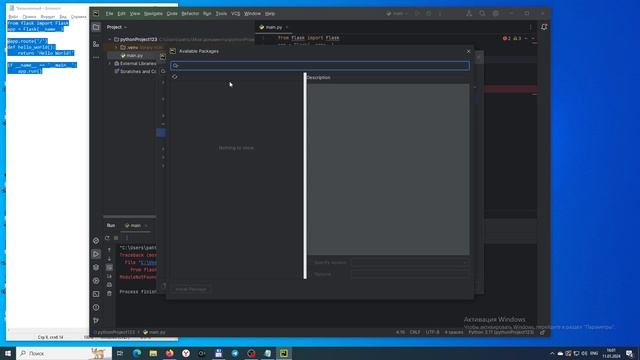Clear Run console with trash icon
This screenshot has width=640, height=360.
point(109,293)
